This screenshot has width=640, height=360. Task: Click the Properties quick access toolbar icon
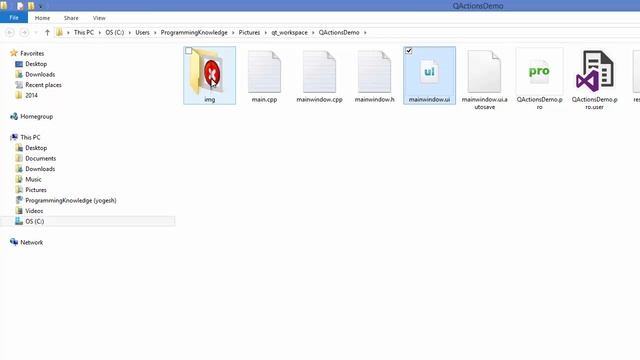coord(20,6)
